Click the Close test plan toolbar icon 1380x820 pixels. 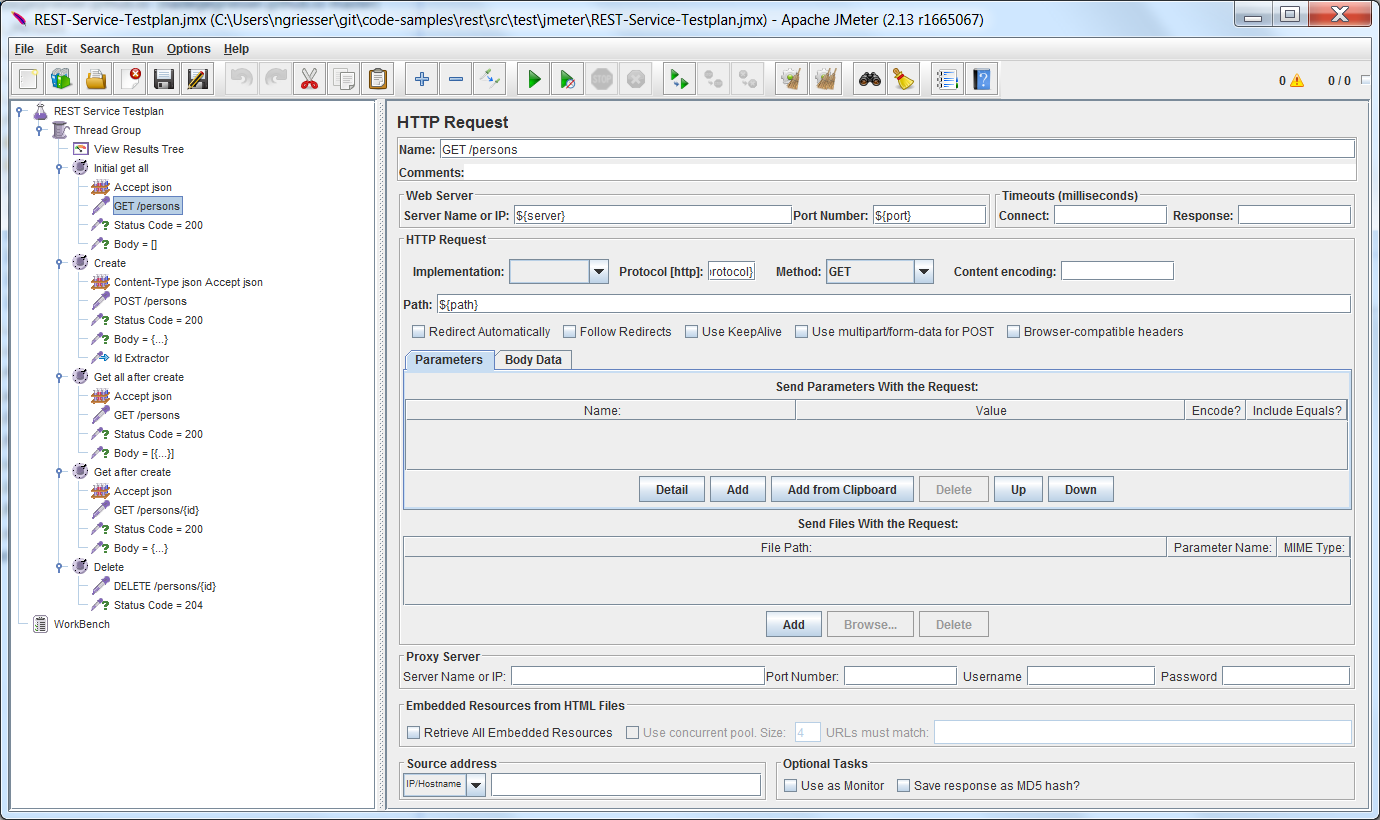point(130,79)
